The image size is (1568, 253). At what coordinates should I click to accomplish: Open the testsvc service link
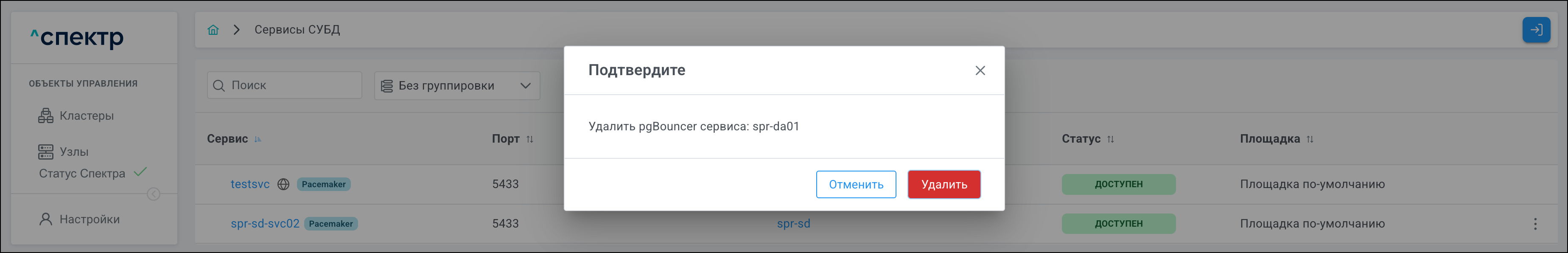(x=249, y=184)
